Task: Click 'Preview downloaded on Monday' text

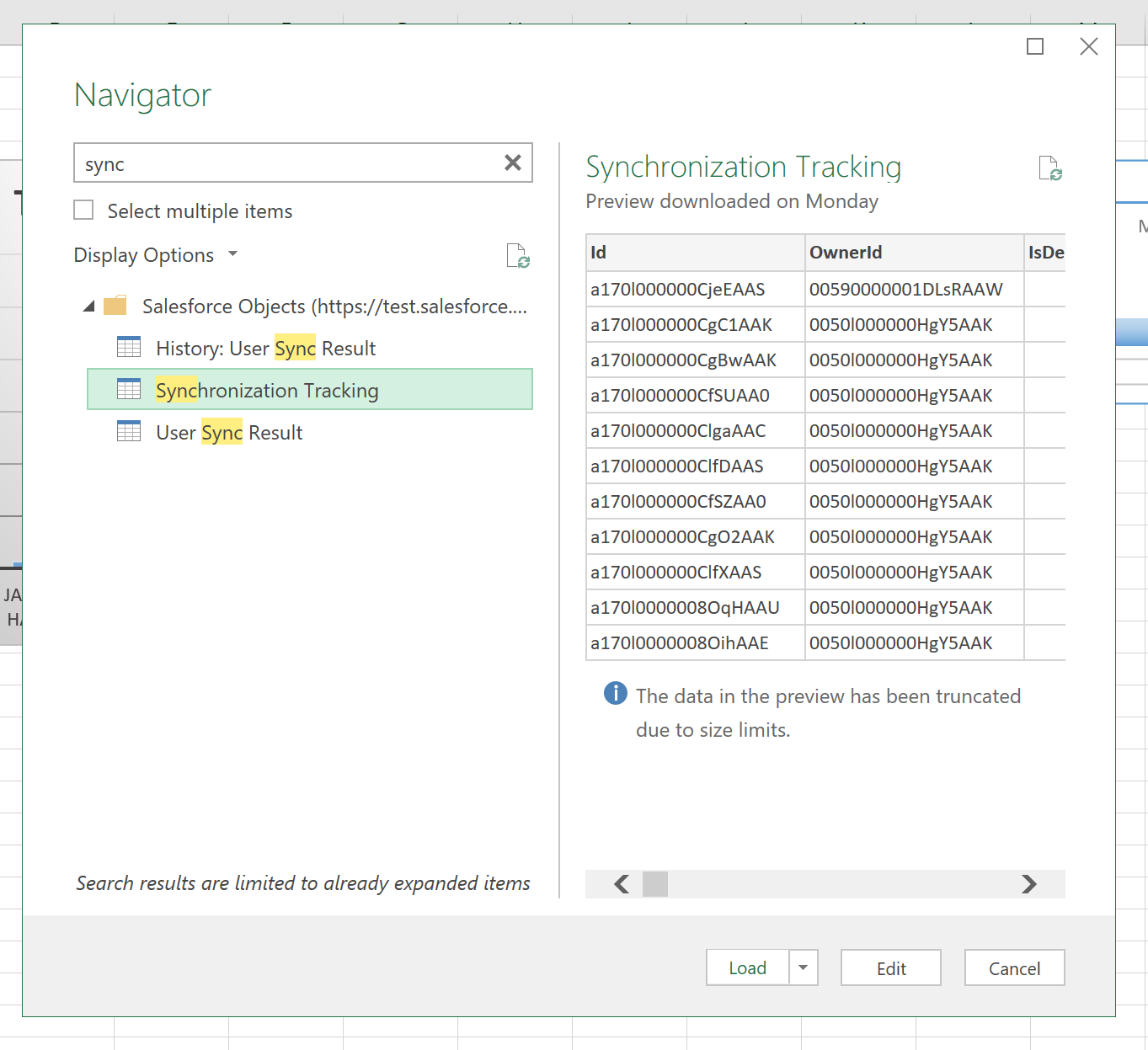Action: click(732, 201)
